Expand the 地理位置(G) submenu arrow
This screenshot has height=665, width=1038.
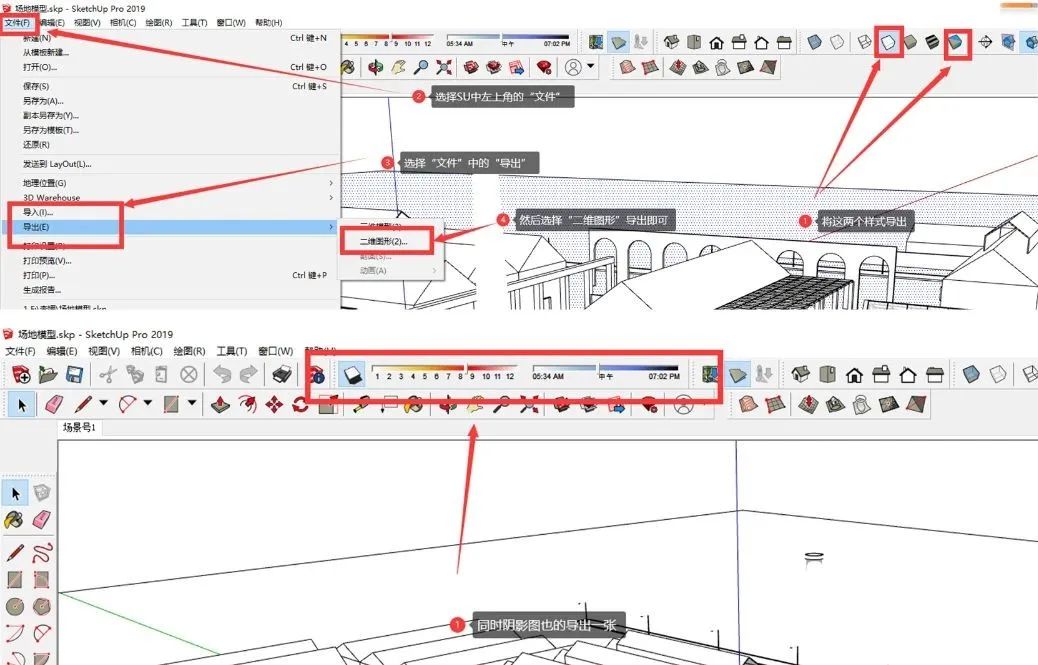(x=331, y=183)
